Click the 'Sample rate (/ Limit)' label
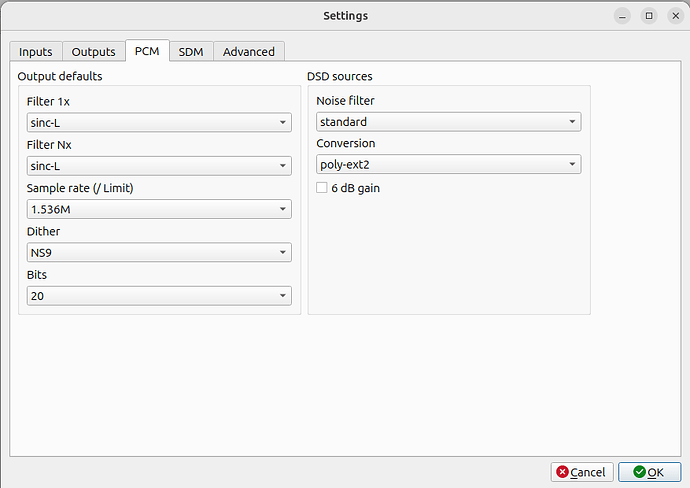Viewport: 690px width, 488px height. click(80, 188)
